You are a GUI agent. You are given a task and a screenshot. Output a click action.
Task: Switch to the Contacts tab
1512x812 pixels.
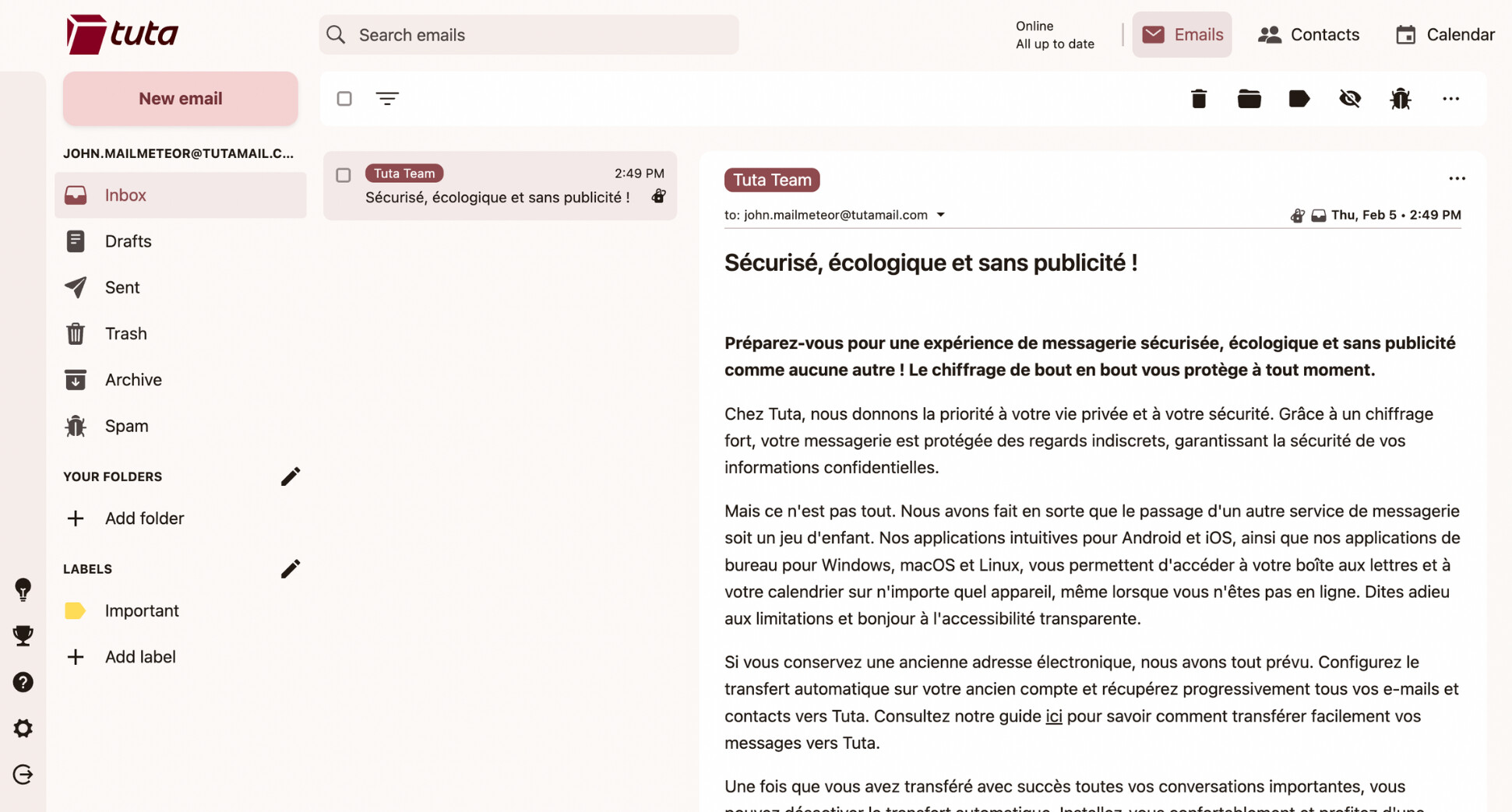click(x=1309, y=35)
